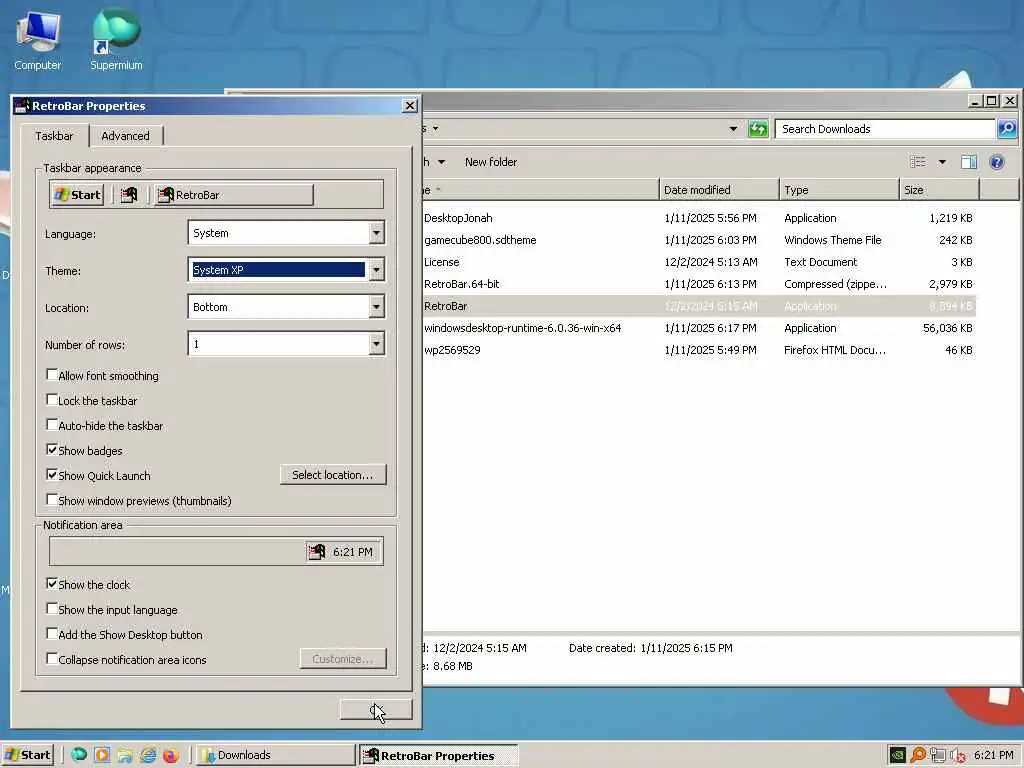This screenshot has height=768, width=1024.
Task: Switch to the Advanced tab
Action: point(125,136)
